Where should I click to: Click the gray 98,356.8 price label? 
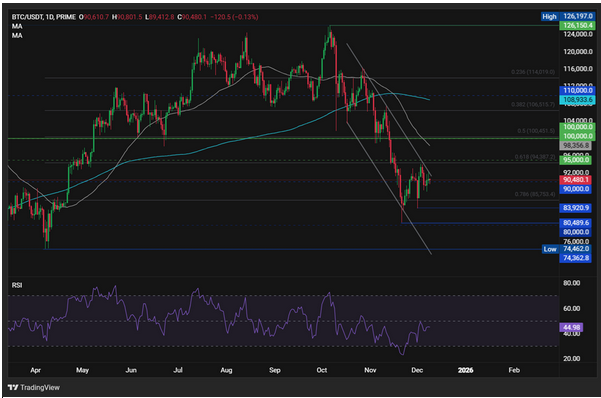coord(576,145)
